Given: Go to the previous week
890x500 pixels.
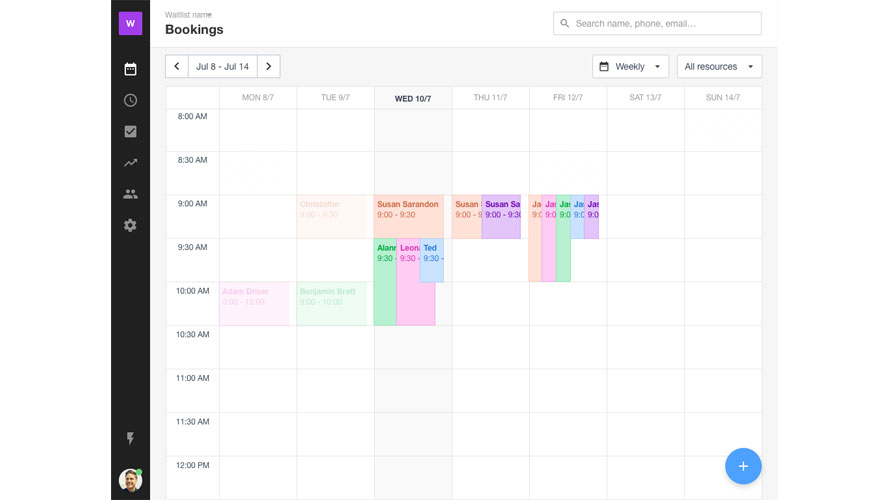Looking at the screenshot, I should (177, 67).
